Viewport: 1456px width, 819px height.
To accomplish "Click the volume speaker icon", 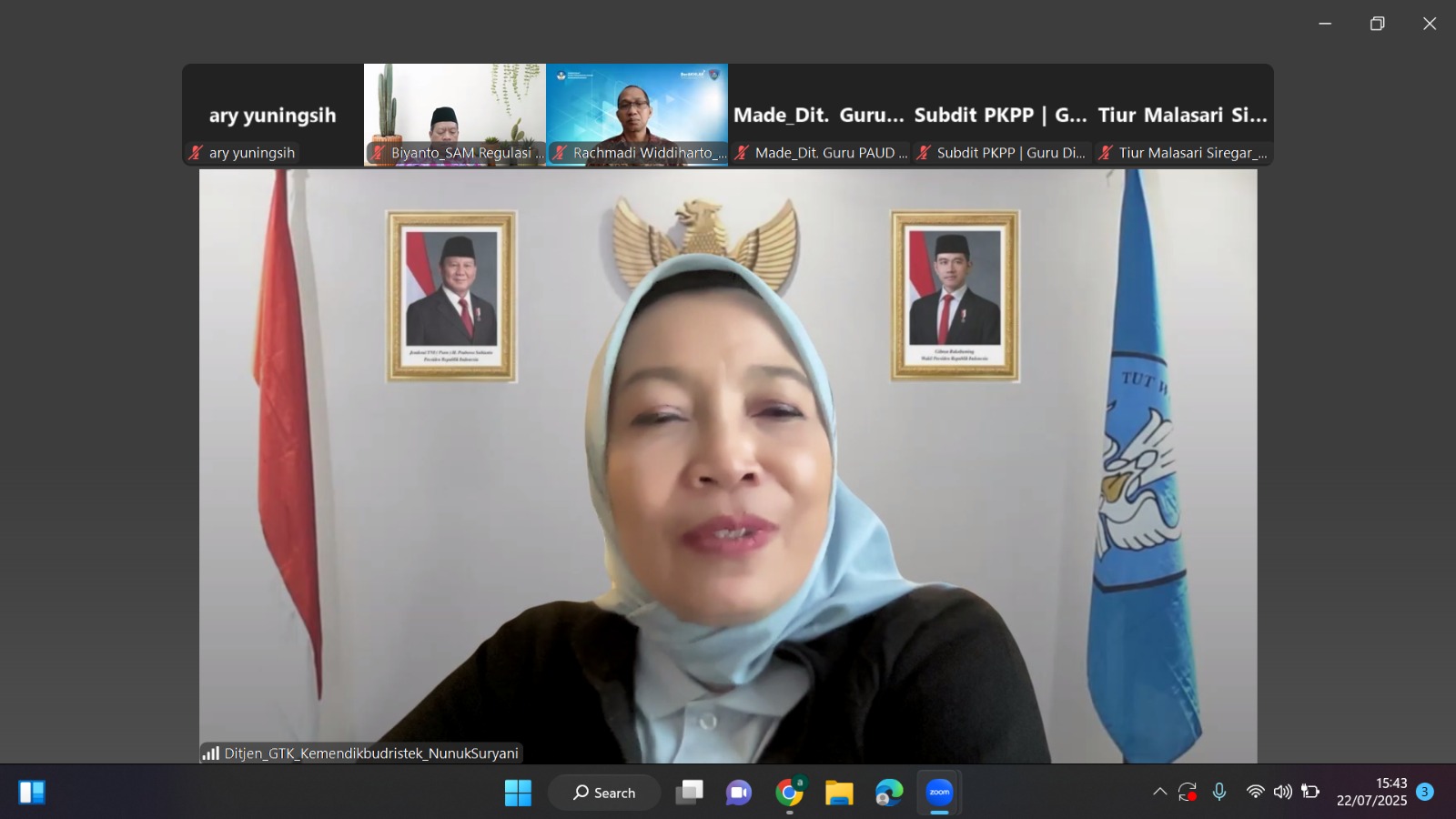I will [1282, 792].
